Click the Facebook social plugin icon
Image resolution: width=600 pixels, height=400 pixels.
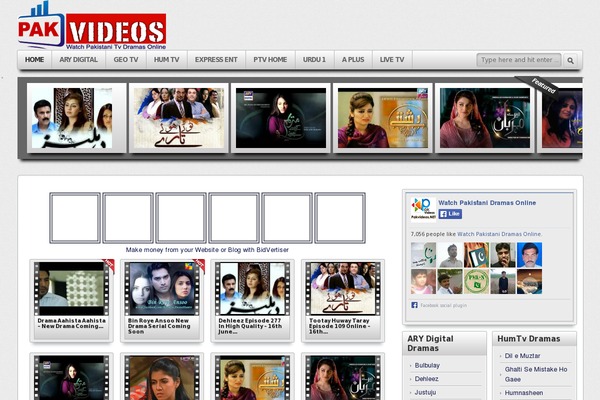414,305
